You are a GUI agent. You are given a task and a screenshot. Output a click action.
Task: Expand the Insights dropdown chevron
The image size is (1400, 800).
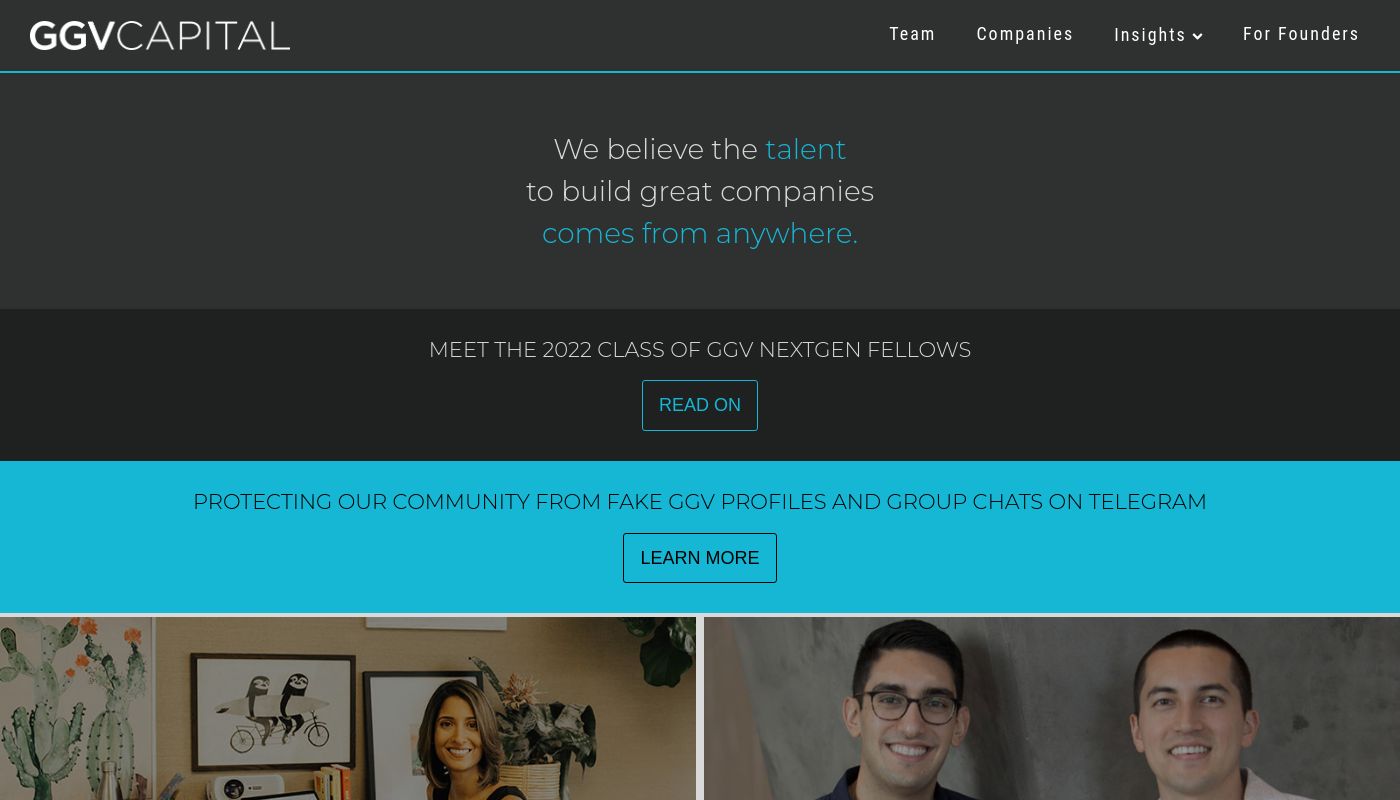1197,37
